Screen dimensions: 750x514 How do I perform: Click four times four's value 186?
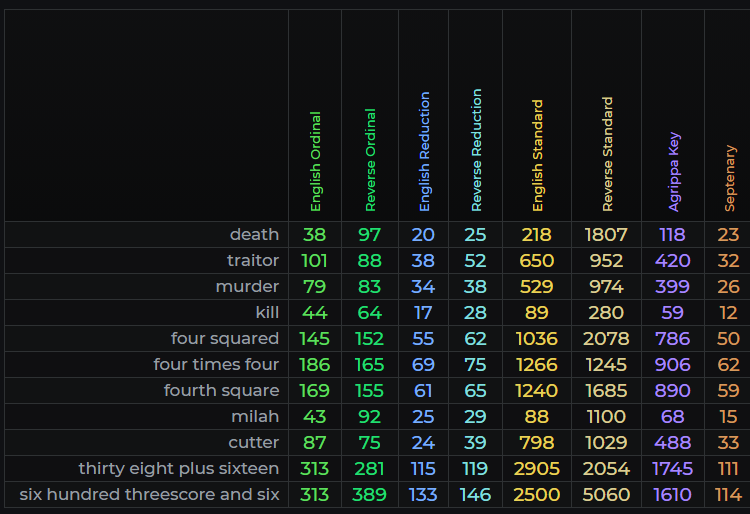coord(314,364)
